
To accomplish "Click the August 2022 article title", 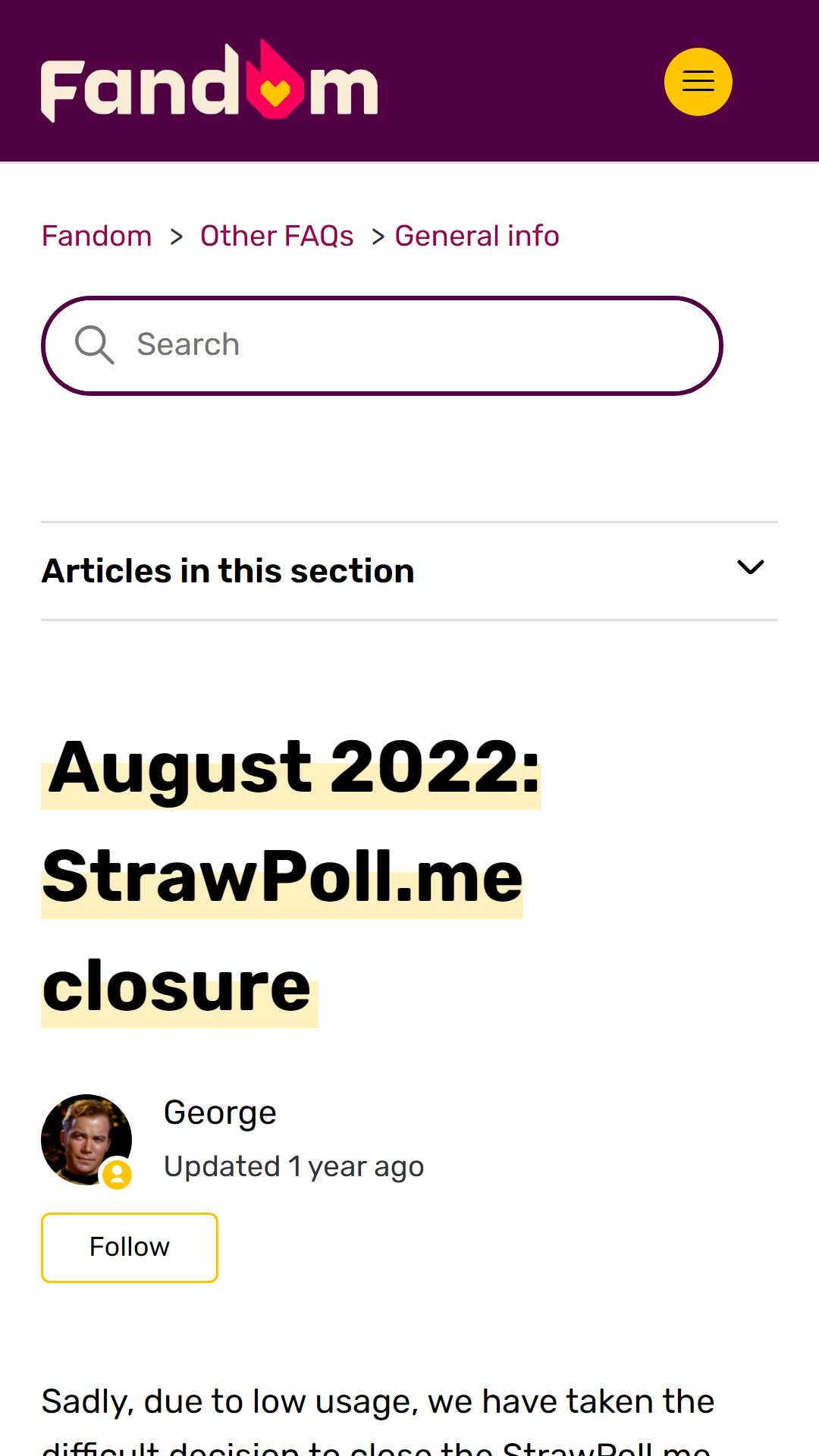I will [291, 877].
